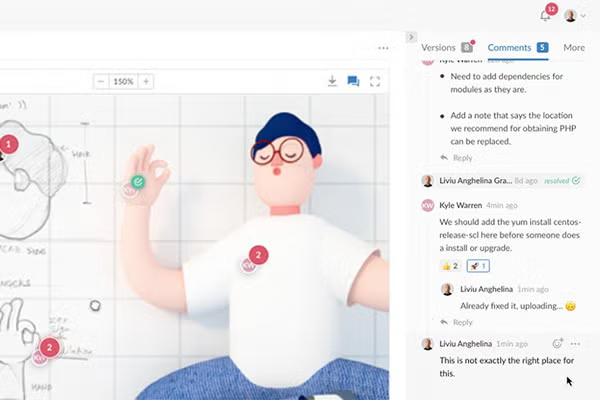Switch to the Versions tab

438,47
